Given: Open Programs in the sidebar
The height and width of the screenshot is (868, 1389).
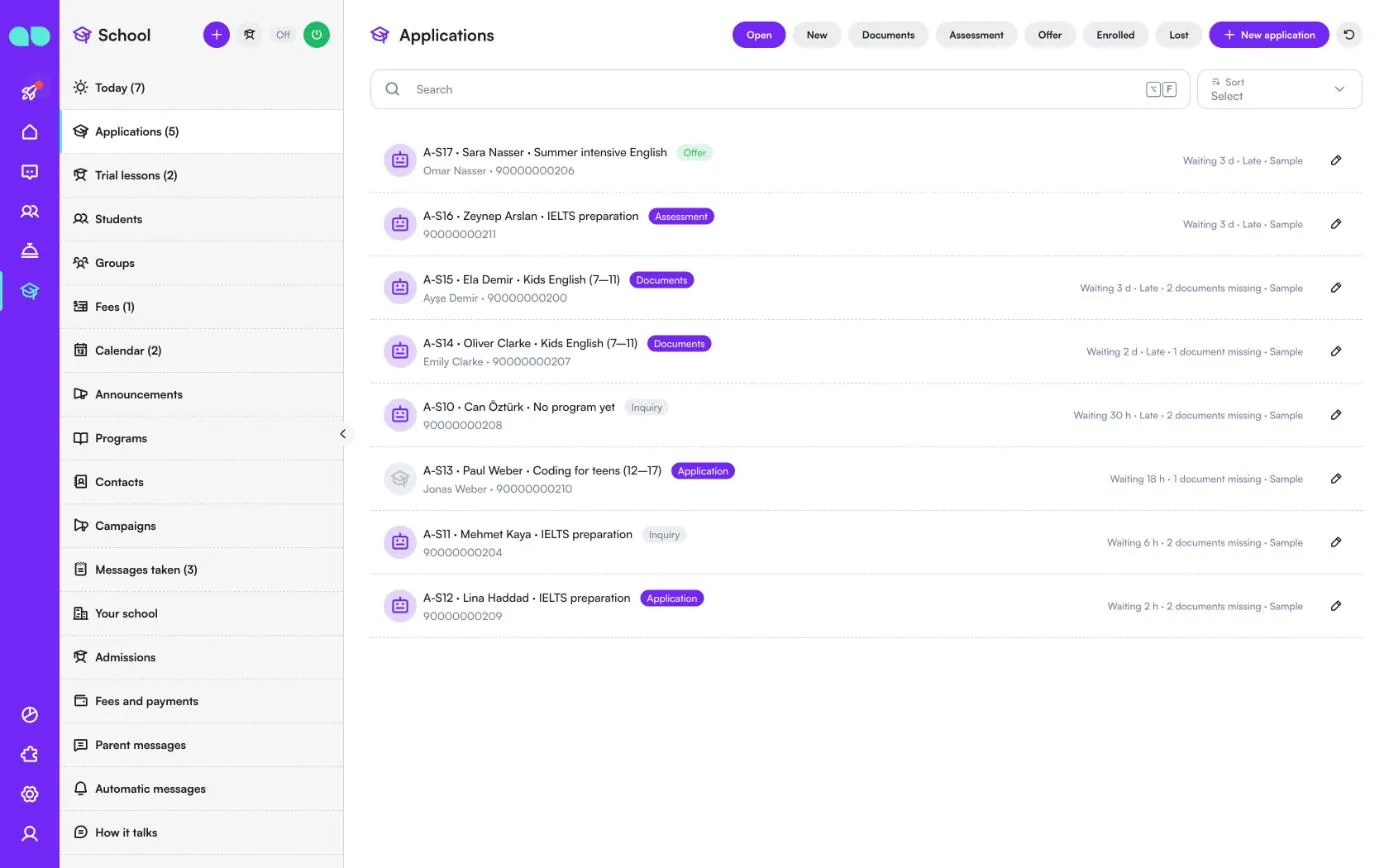Looking at the screenshot, I should coord(202,438).
